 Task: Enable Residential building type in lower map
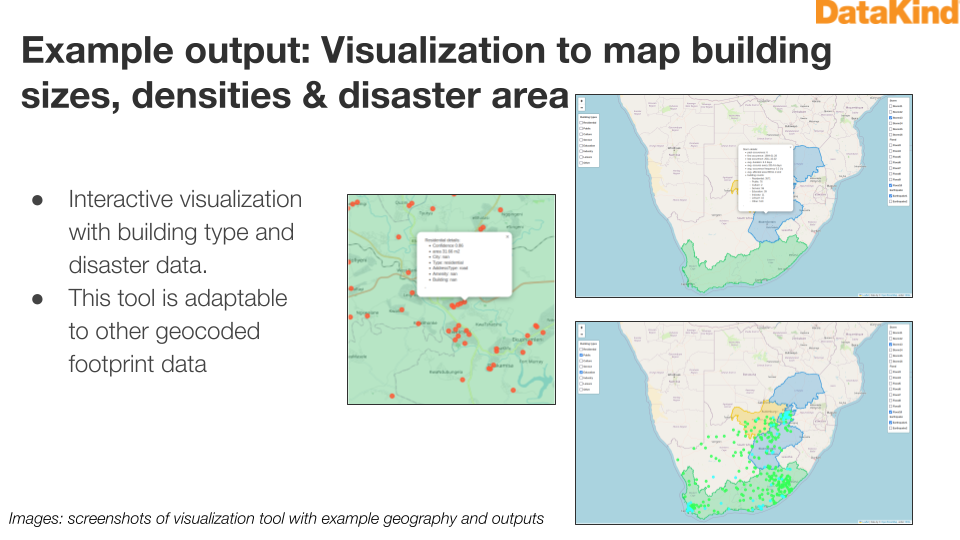[x=581, y=349]
